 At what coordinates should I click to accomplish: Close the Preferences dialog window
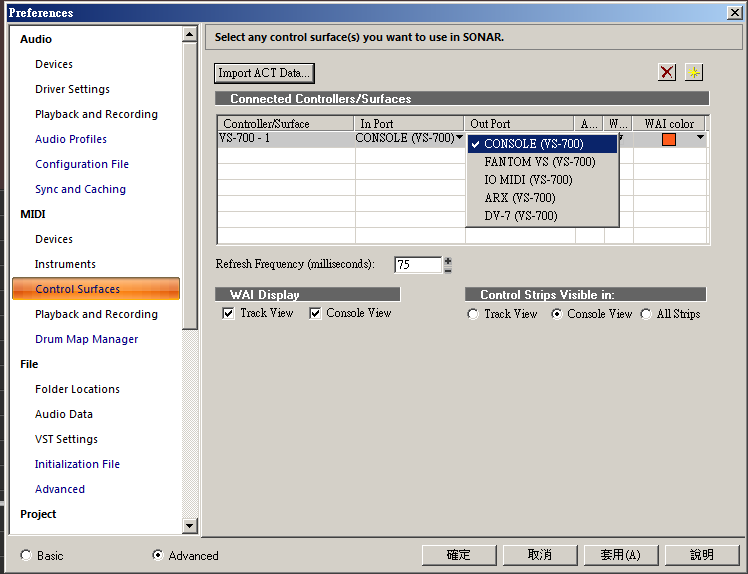tap(734, 12)
